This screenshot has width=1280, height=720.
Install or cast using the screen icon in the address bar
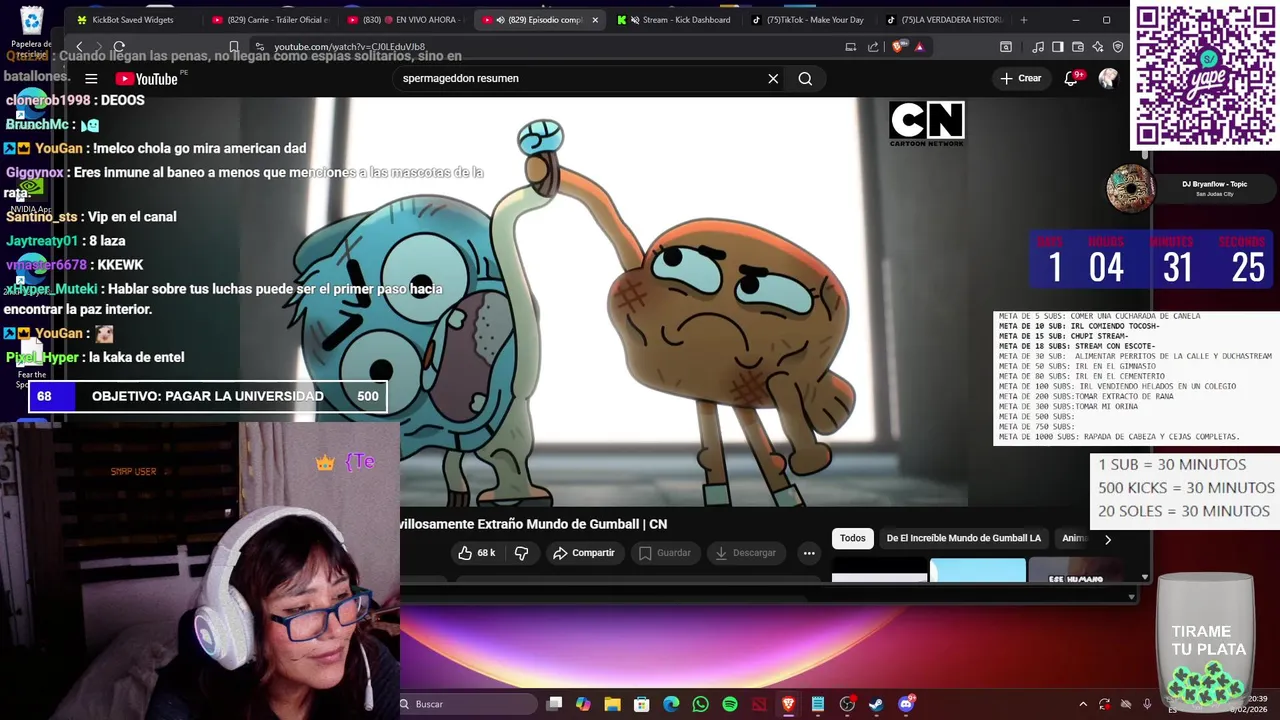tap(850, 47)
